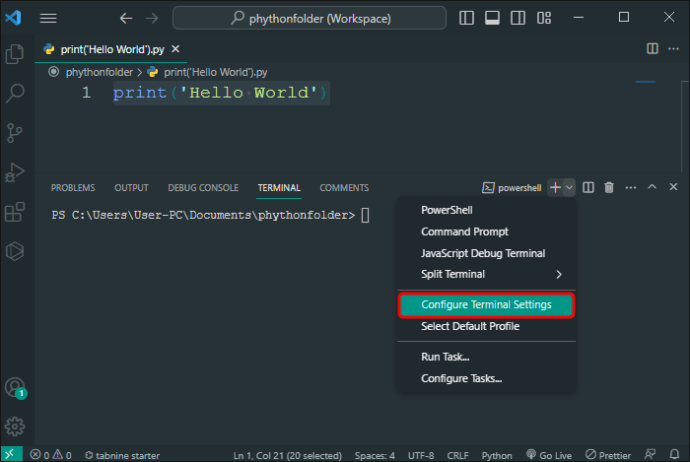Click phythonfolder in the breadcrumb
The width and height of the screenshot is (690, 462).
click(99, 72)
